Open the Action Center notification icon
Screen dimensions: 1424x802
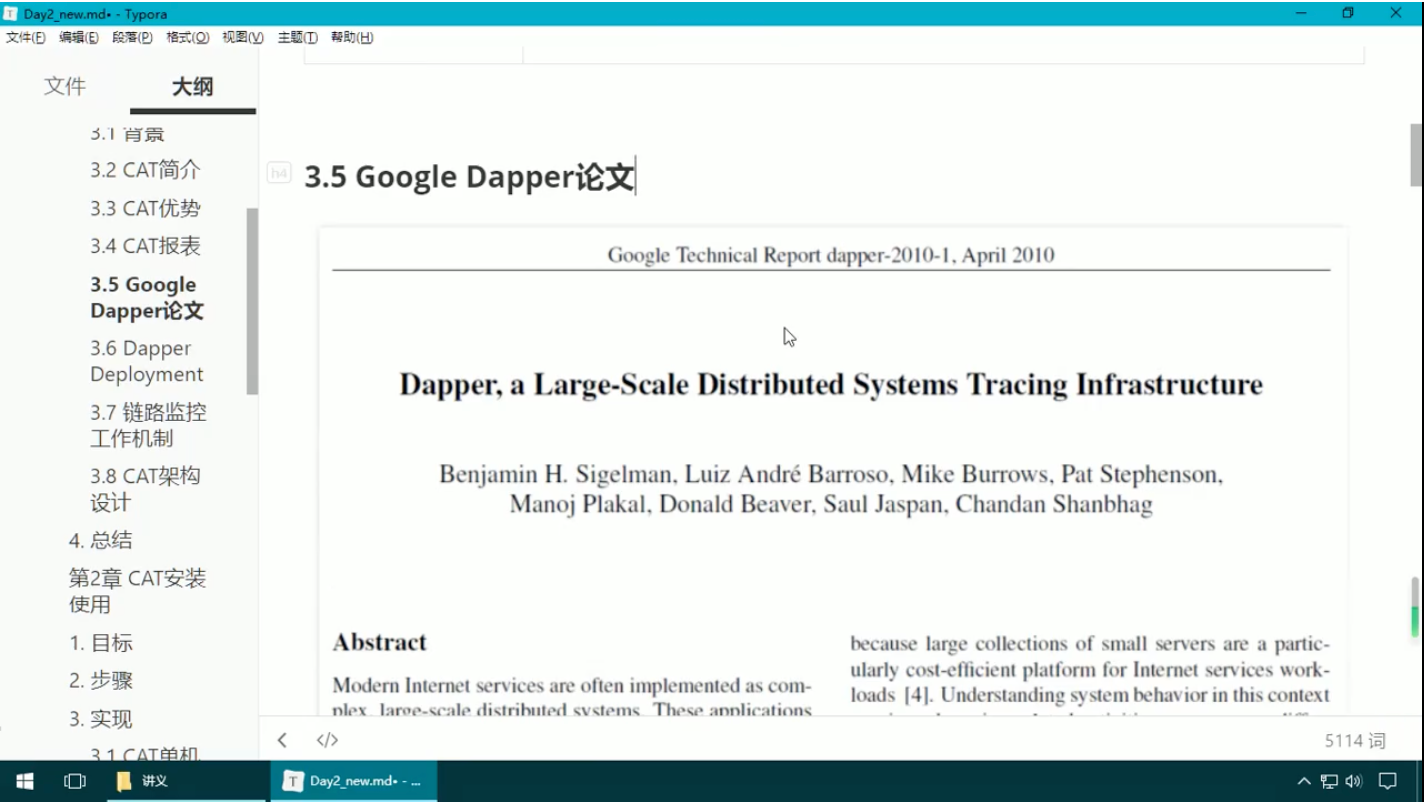pos(1388,781)
